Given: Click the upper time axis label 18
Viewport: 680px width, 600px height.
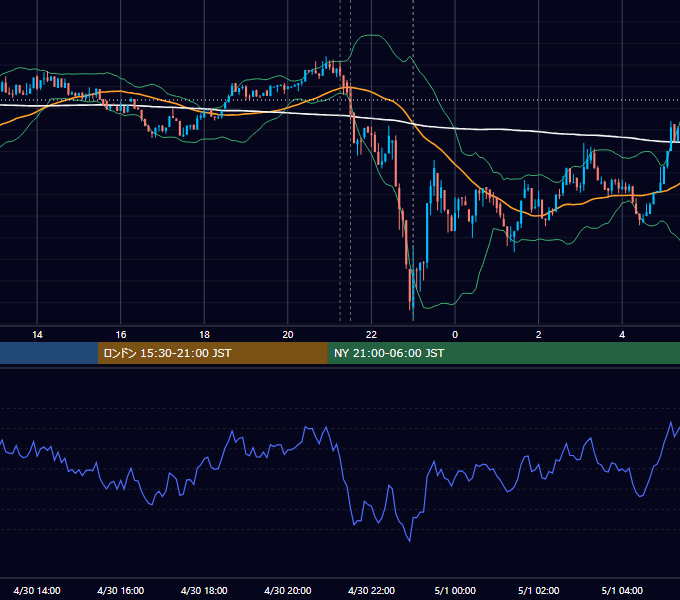Looking at the screenshot, I should tap(204, 335).
